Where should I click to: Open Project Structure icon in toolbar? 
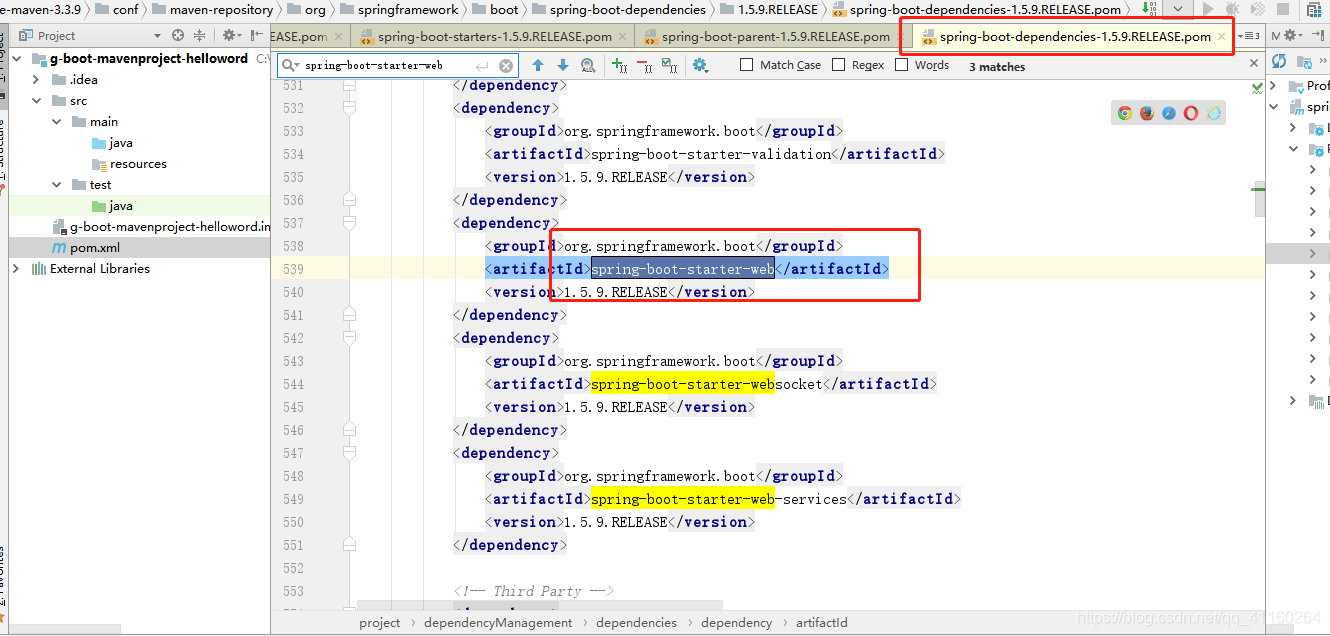point(1314,9)
